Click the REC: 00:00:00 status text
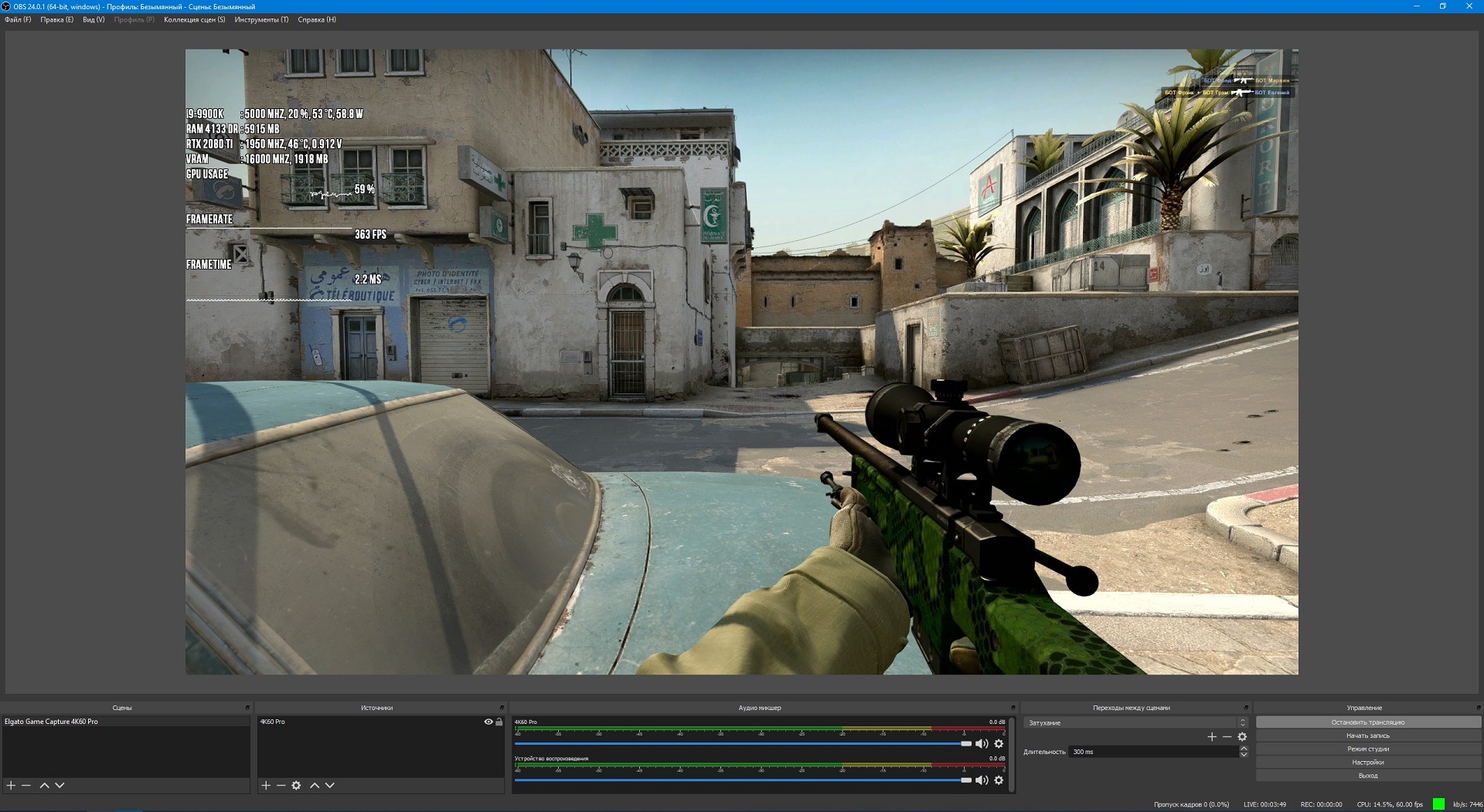 [x=1321, y=804]
